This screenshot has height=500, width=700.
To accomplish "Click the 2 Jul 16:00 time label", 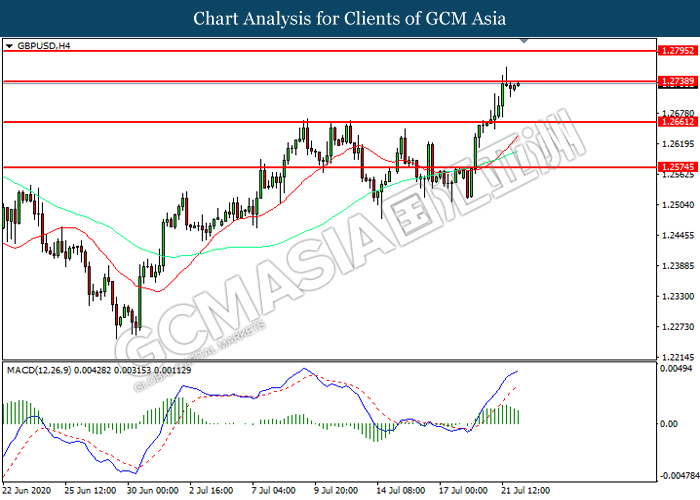I will point(213,491).
